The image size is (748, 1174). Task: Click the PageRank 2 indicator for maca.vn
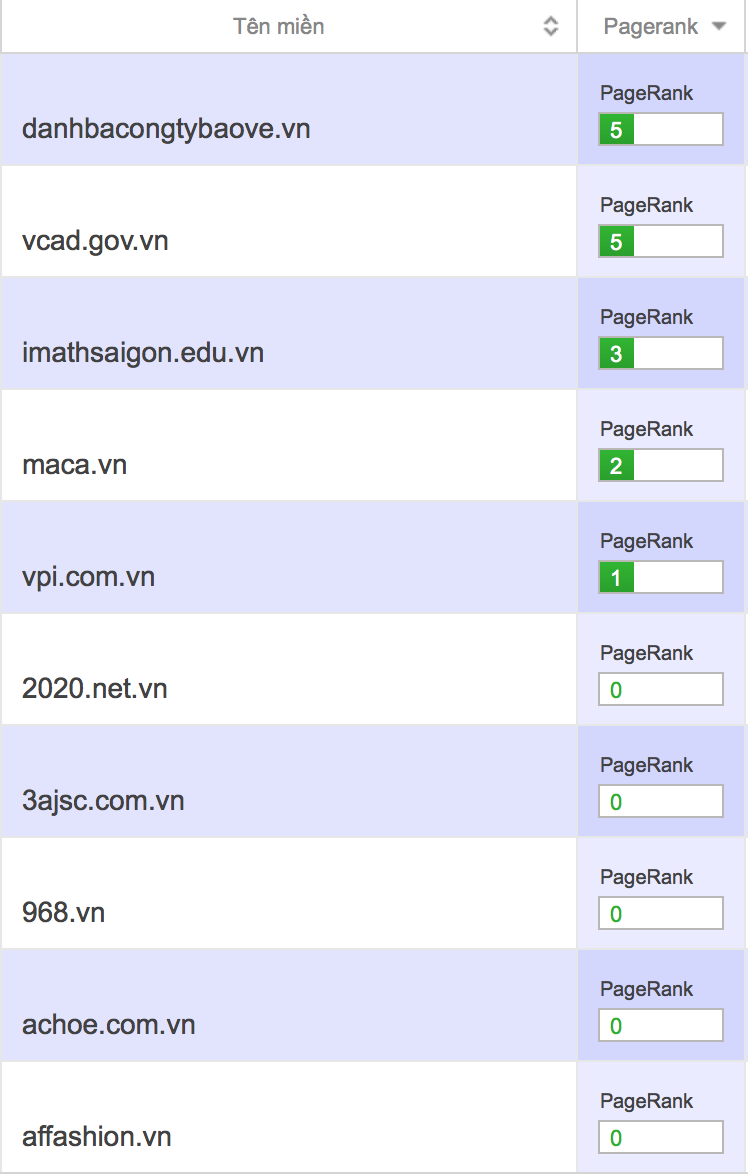(x=661, y=466)
